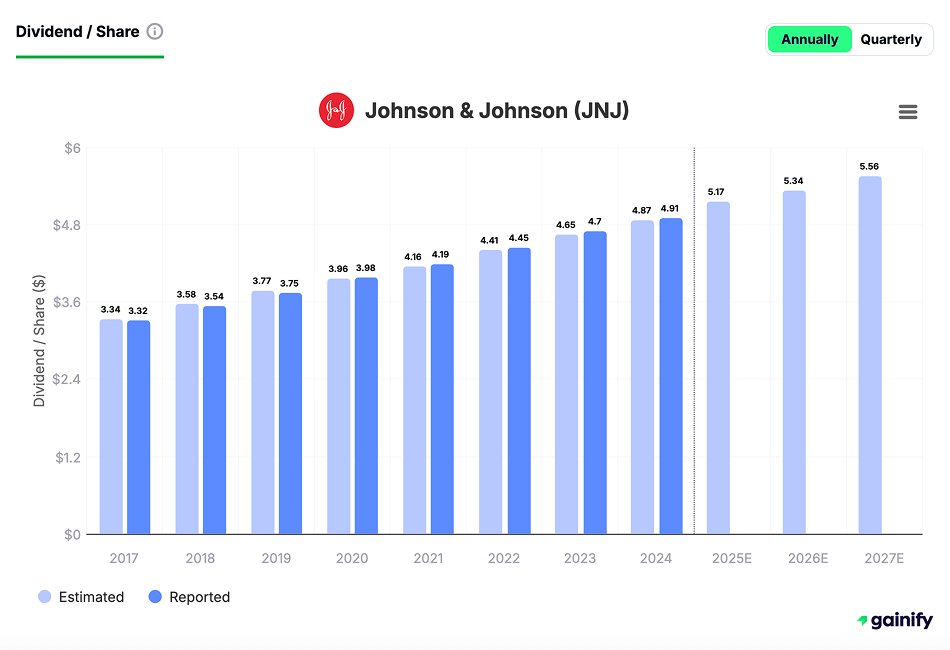Select the Annually view toggle
Image resolution: width=950 pixels, height=650 pixels.
click(x=809, y=40)
